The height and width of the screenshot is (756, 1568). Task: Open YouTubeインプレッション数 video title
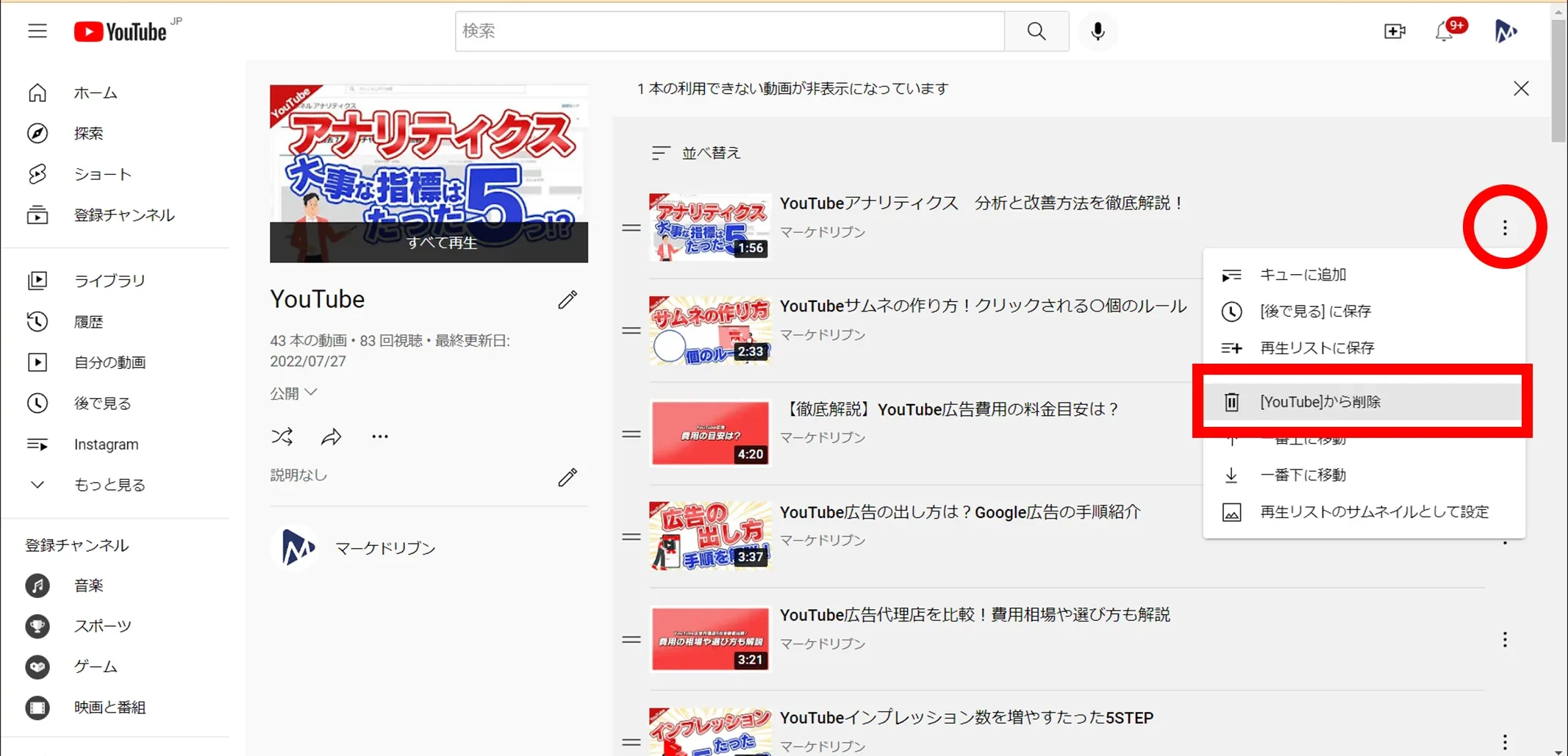(967, 718)
